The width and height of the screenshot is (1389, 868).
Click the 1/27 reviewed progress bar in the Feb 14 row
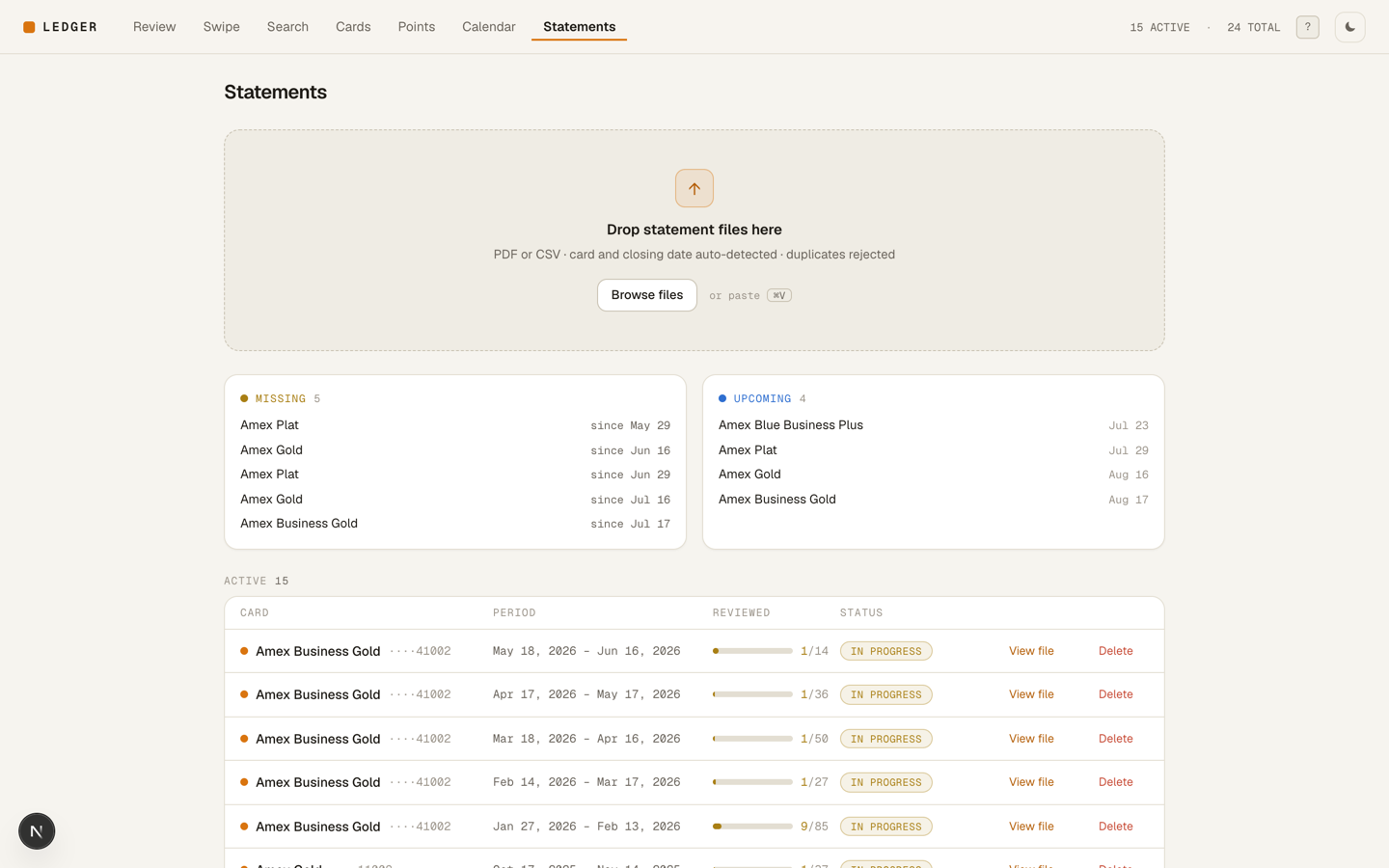point(752,782)
